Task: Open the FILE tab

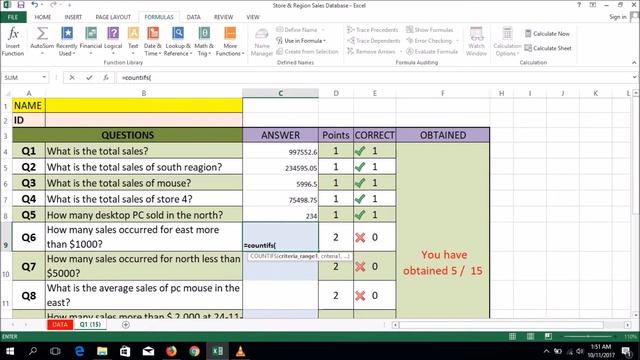Action: (x=13, y=17)
